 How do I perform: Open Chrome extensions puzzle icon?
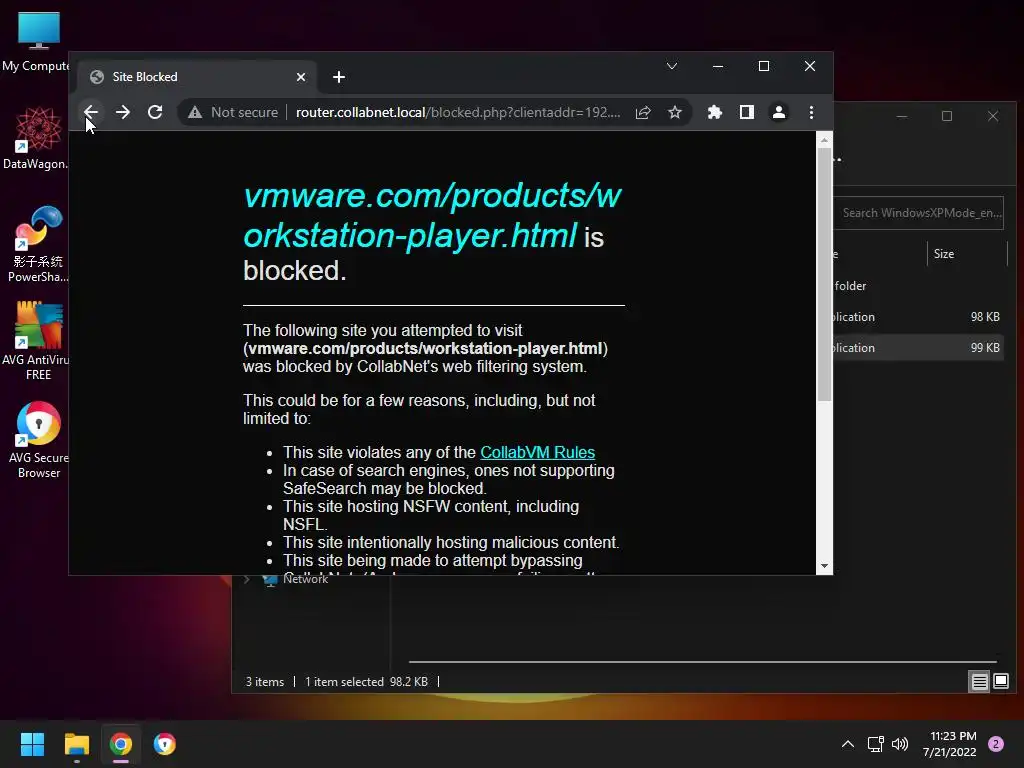[x=714, y=112]
